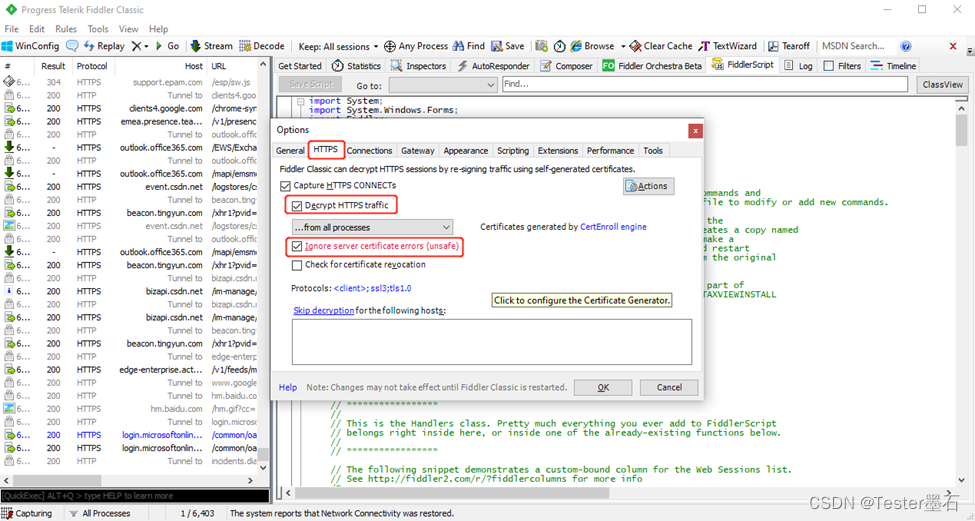Click ClassView button in FiddlerScript
The width and height of the screenshot is (975, 521).
pyautogui.click(x=943, y=85)
